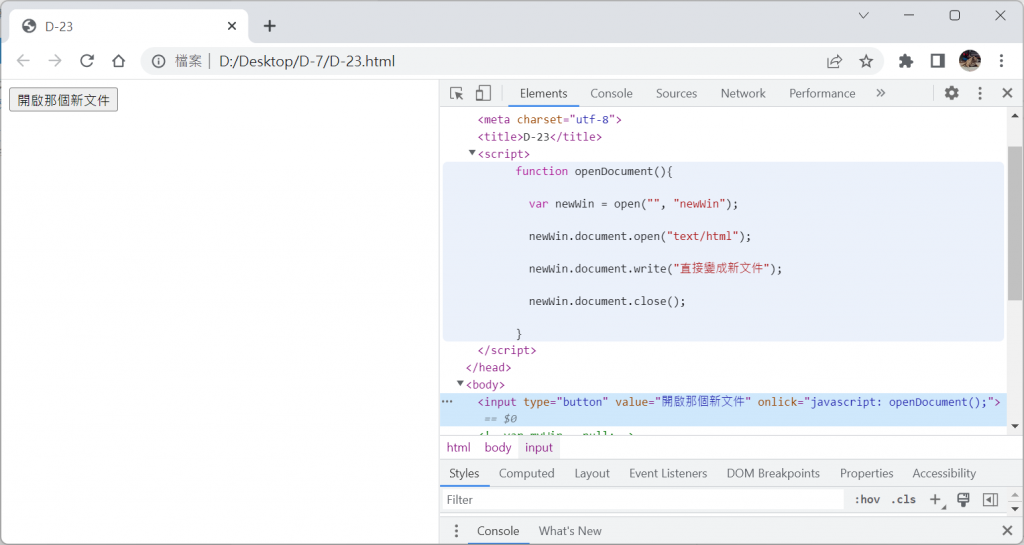Click the newWin.document.close() code line

click(607, 301)
